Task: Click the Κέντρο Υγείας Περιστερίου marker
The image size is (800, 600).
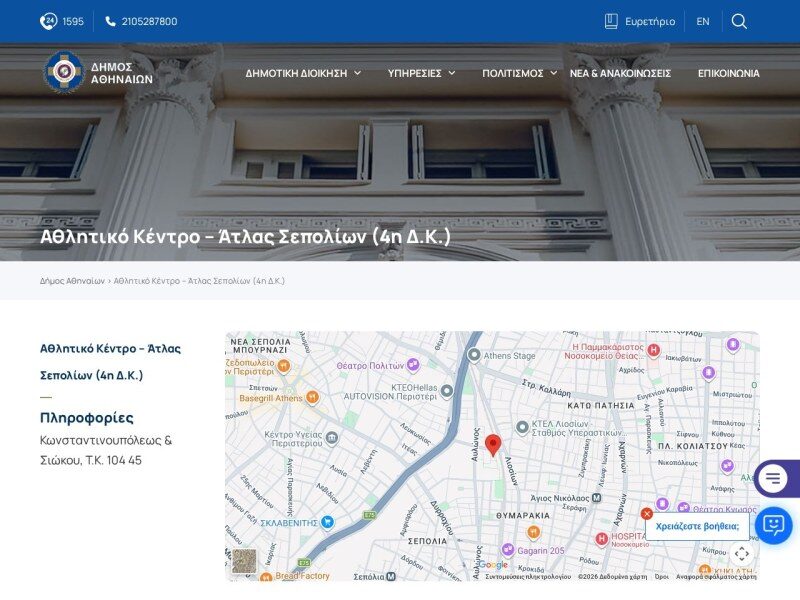Action: (x=332, y=438)
